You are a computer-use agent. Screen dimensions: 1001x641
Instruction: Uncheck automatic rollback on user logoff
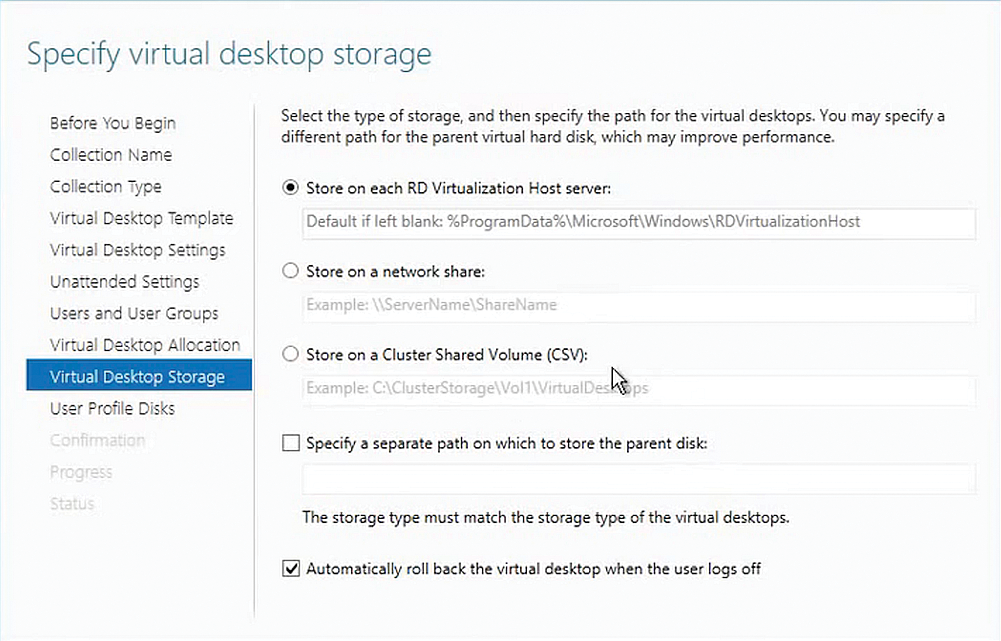(x=290, y=568)
